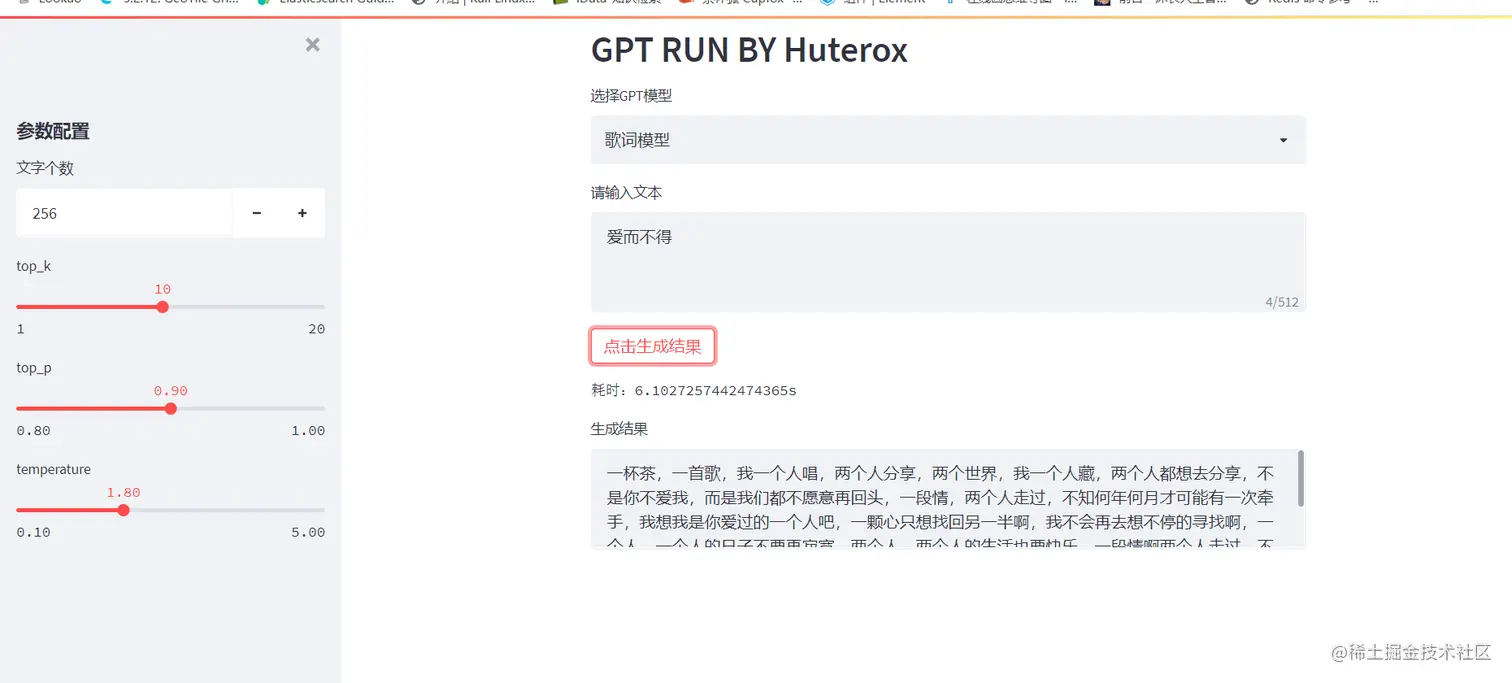Click the 点击生成结果 button
The width and height of the screenshot is (1512, 683).
653,347
